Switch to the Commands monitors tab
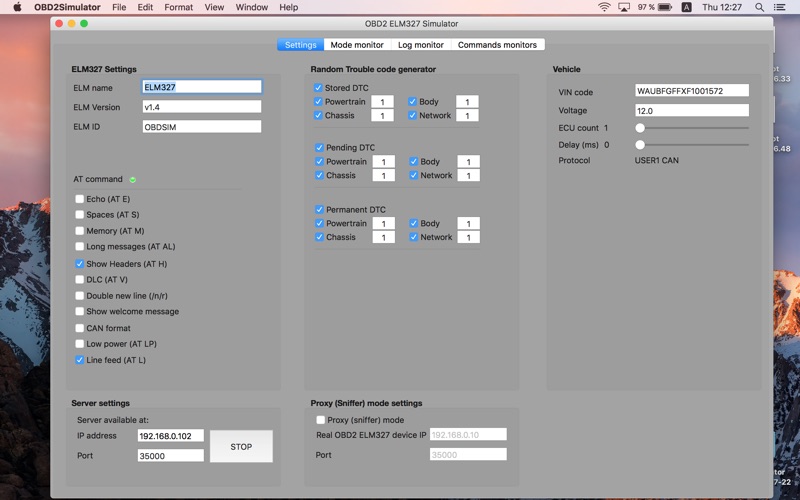Image resolution: width=800 pixels, height=500 pixels. (497, 45)
